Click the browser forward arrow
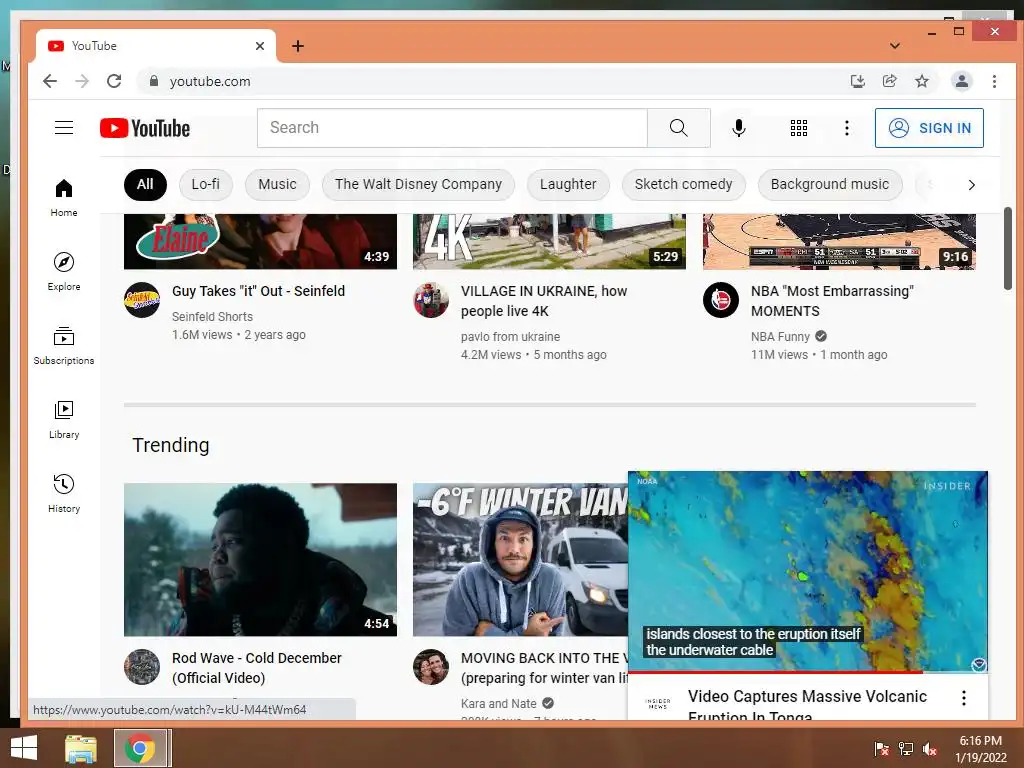 point(82,81)
